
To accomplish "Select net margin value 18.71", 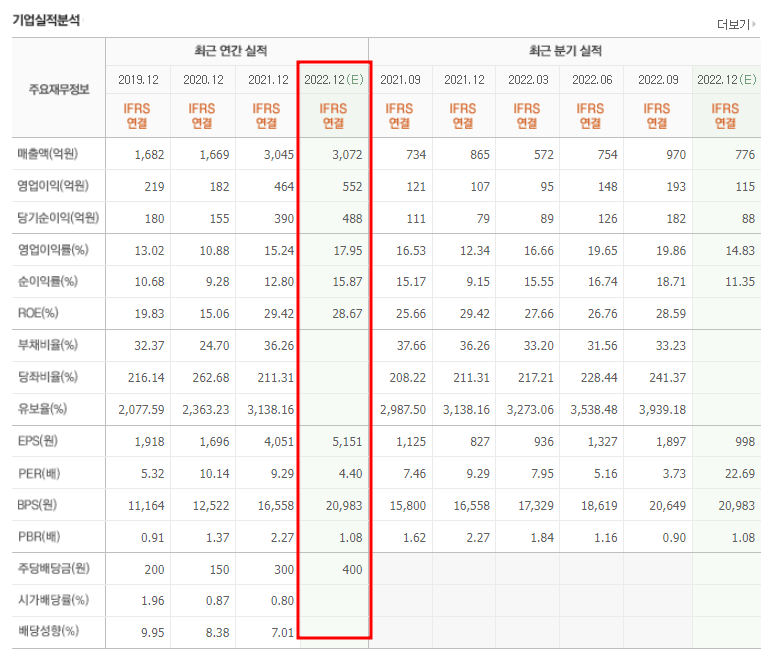I will pos(671,282).
